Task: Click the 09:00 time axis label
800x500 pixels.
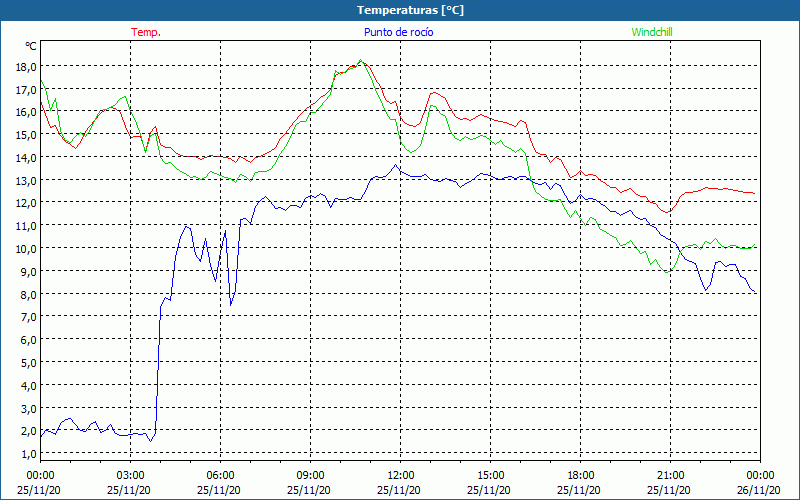Action: pyautogui.click(x=311, y=476)
